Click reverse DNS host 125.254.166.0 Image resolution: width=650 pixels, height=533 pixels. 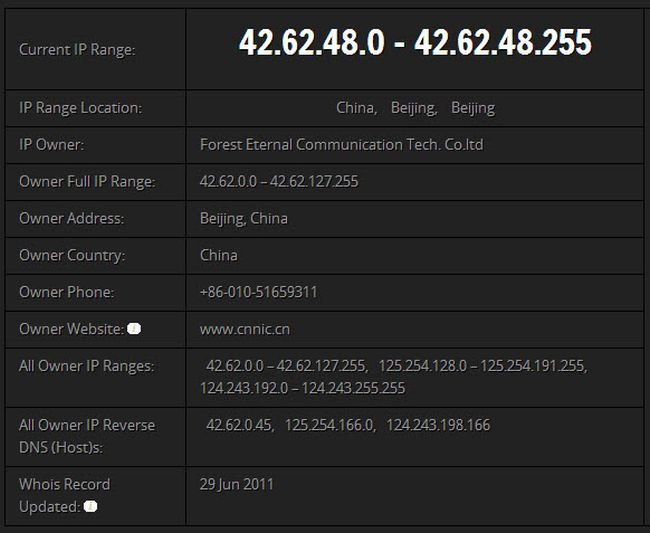329,425
